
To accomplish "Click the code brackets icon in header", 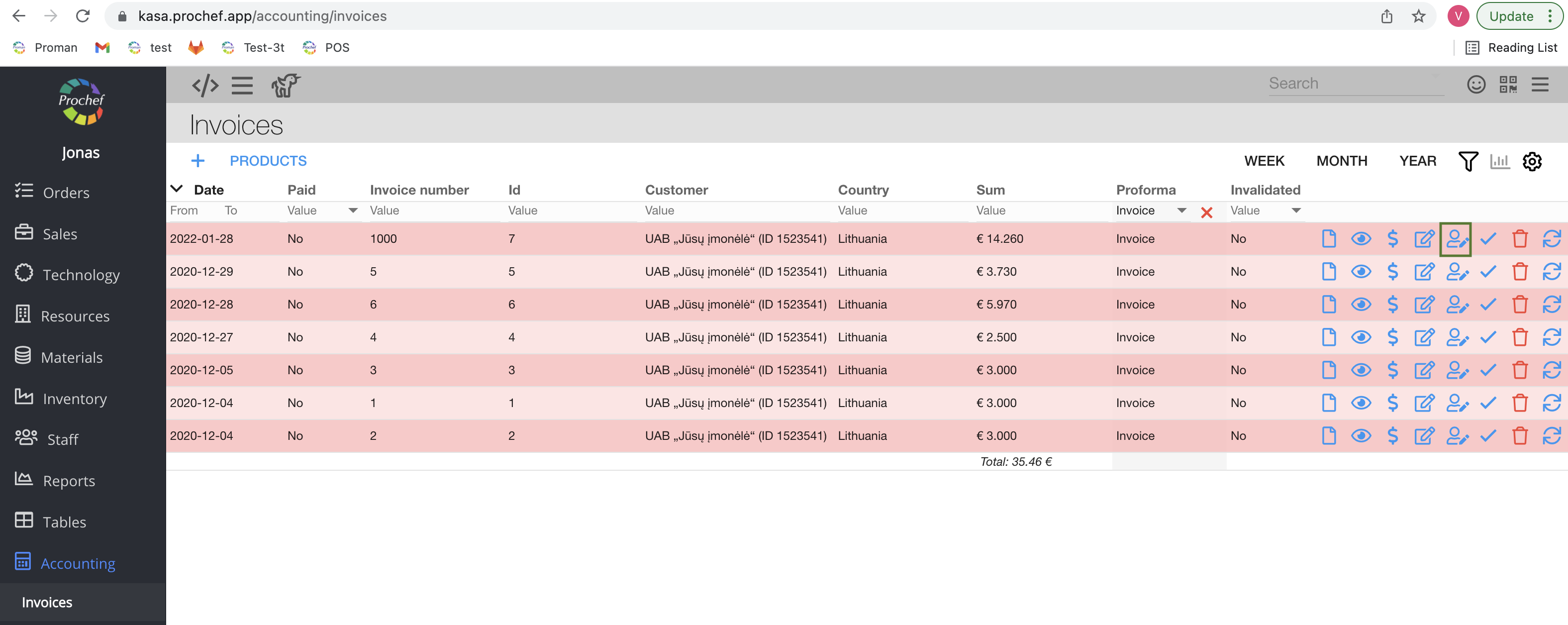I will 205,85.
